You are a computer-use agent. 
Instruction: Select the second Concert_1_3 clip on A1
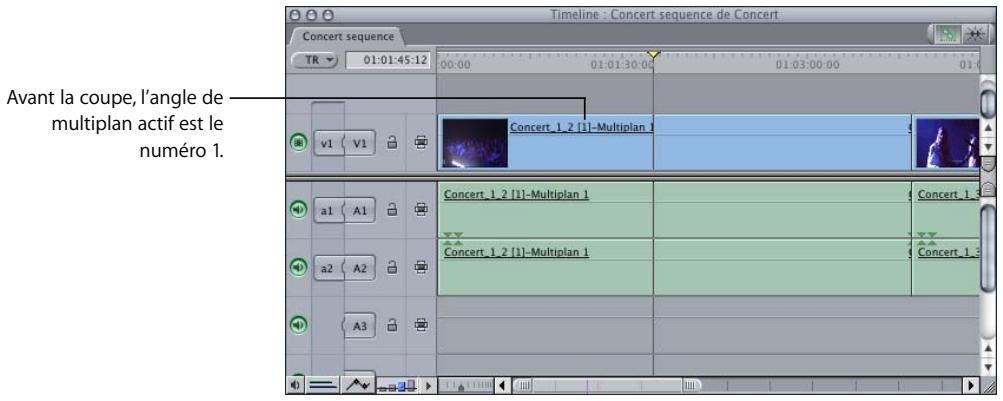tap(946, 209)
